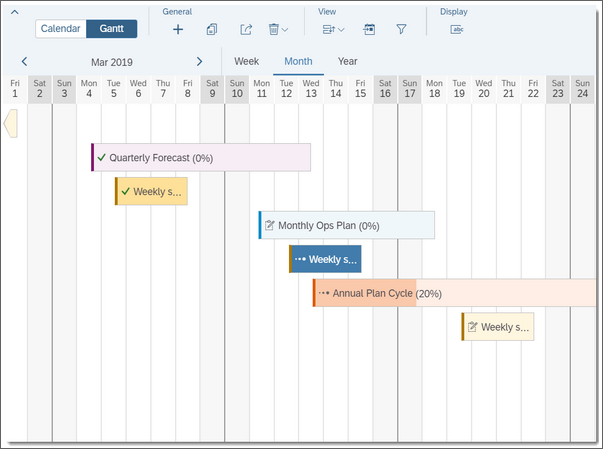Open the Filter funnel icon

coord(401,30)
